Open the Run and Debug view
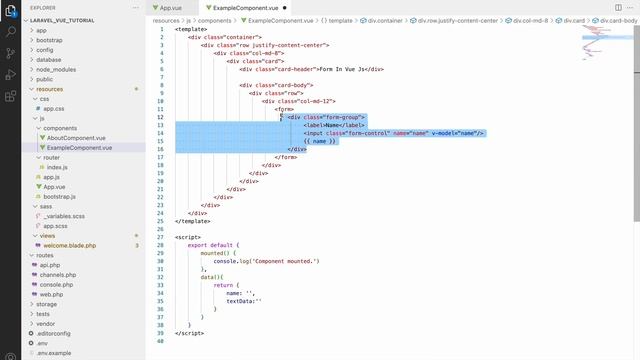Viewport: 640px width, 360px height. [11, 75]
